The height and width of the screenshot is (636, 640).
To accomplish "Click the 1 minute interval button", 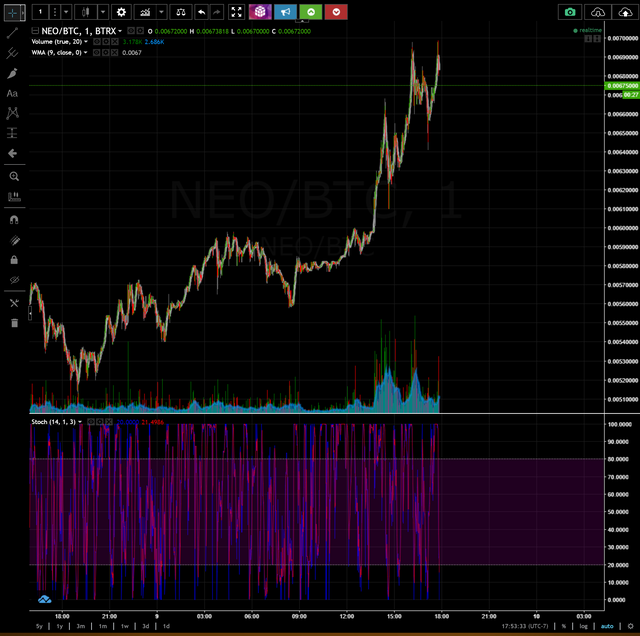I will (x=40, y=12).
